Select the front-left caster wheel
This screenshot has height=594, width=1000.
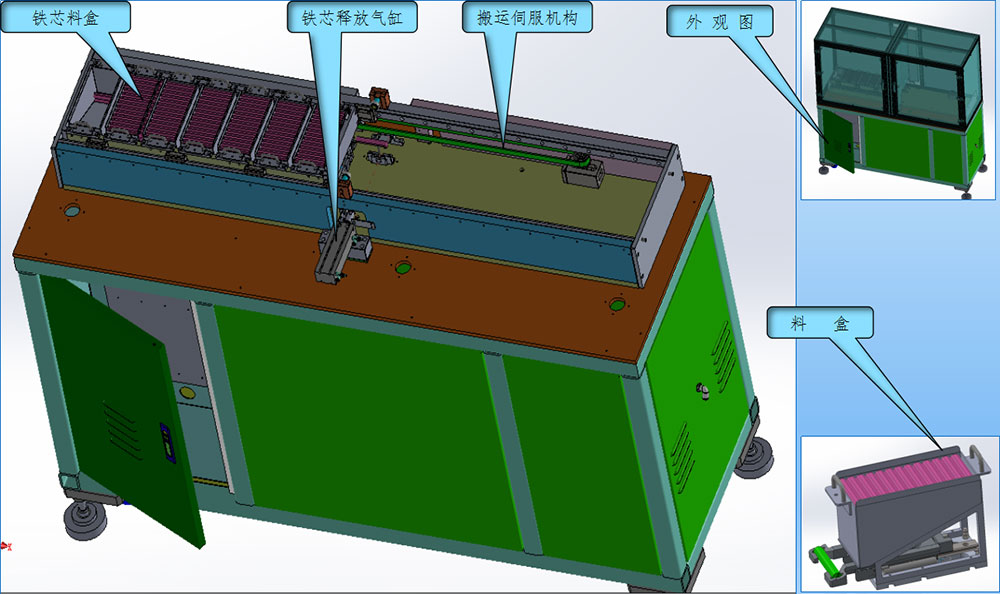85,519
